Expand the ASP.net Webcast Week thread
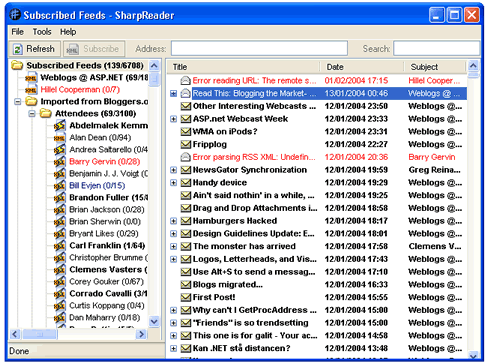Image resolution: width=488 pixels, height=364 pixels. [x=173, y=119]
